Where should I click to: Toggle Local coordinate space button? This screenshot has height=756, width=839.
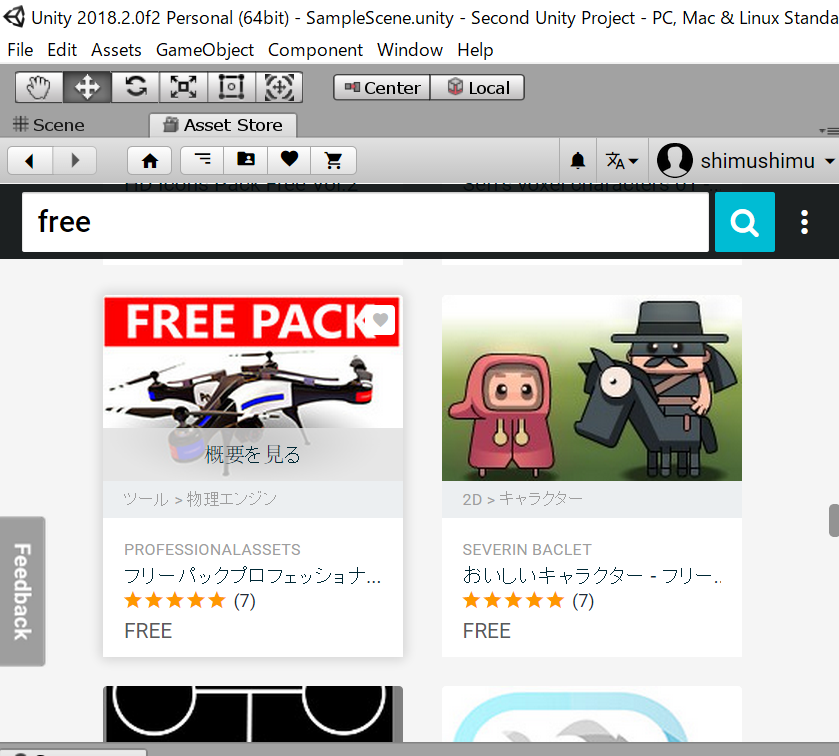(478, 88)
